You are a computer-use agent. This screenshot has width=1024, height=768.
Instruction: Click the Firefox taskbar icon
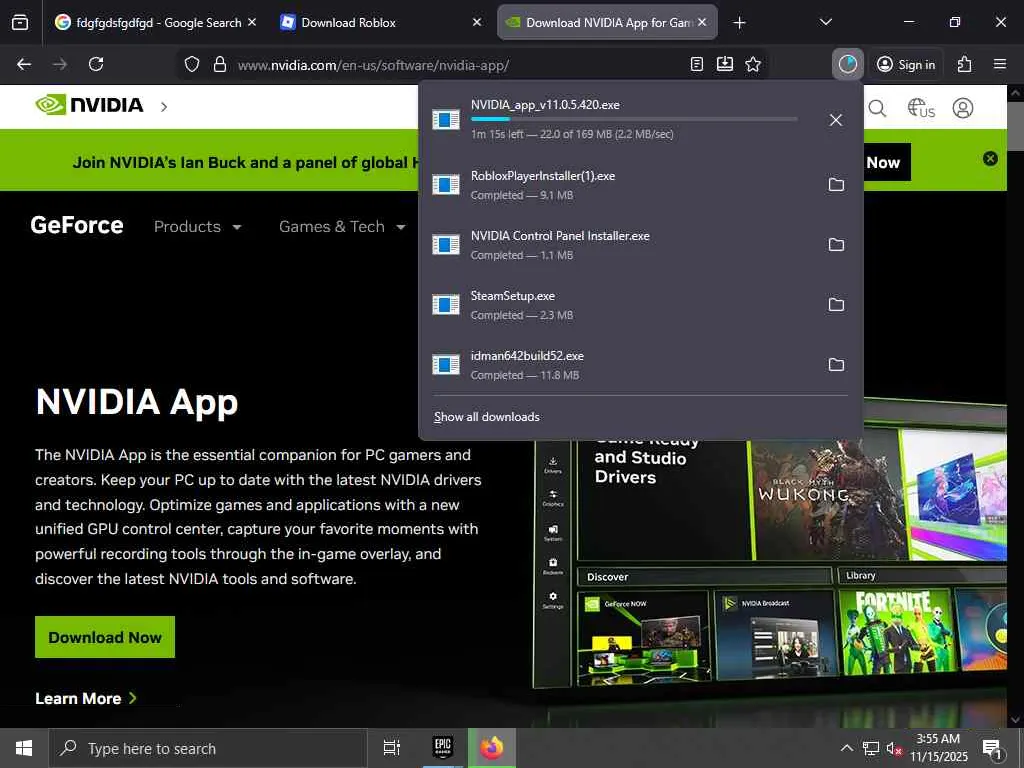click(x=492, y=748)
